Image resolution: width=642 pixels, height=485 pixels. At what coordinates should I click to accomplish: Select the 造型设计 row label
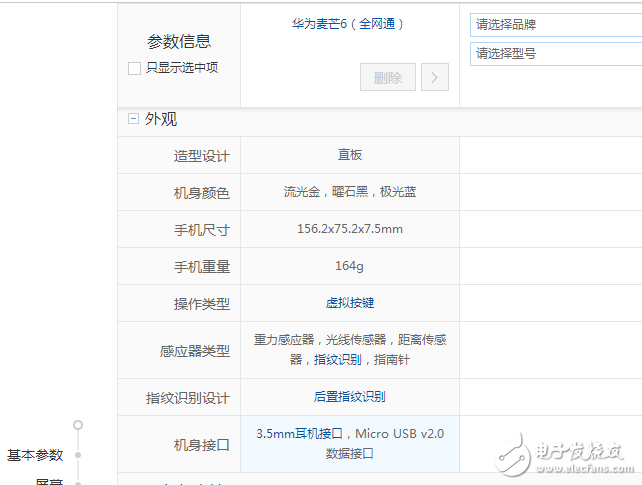tap(201, 156)
